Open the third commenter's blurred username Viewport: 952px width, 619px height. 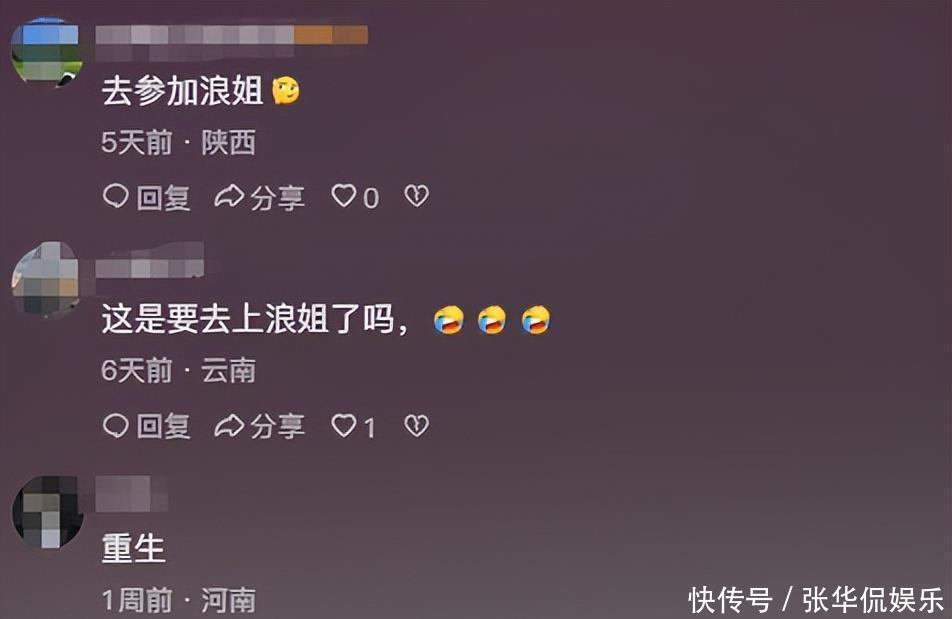pos(131,493)
